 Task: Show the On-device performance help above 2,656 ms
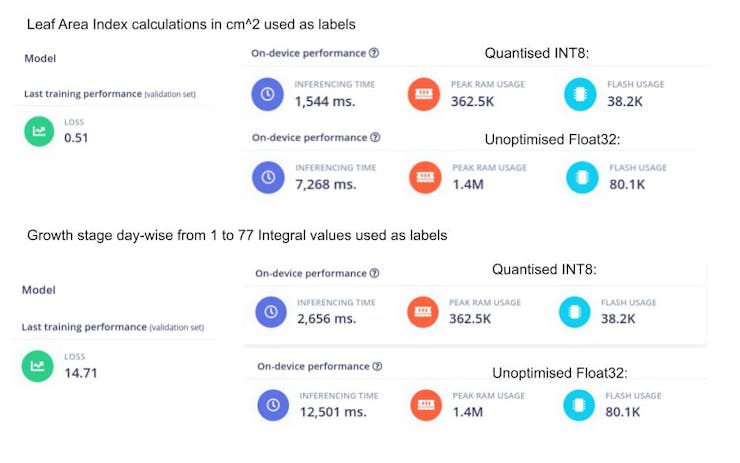tap(374, 272)
